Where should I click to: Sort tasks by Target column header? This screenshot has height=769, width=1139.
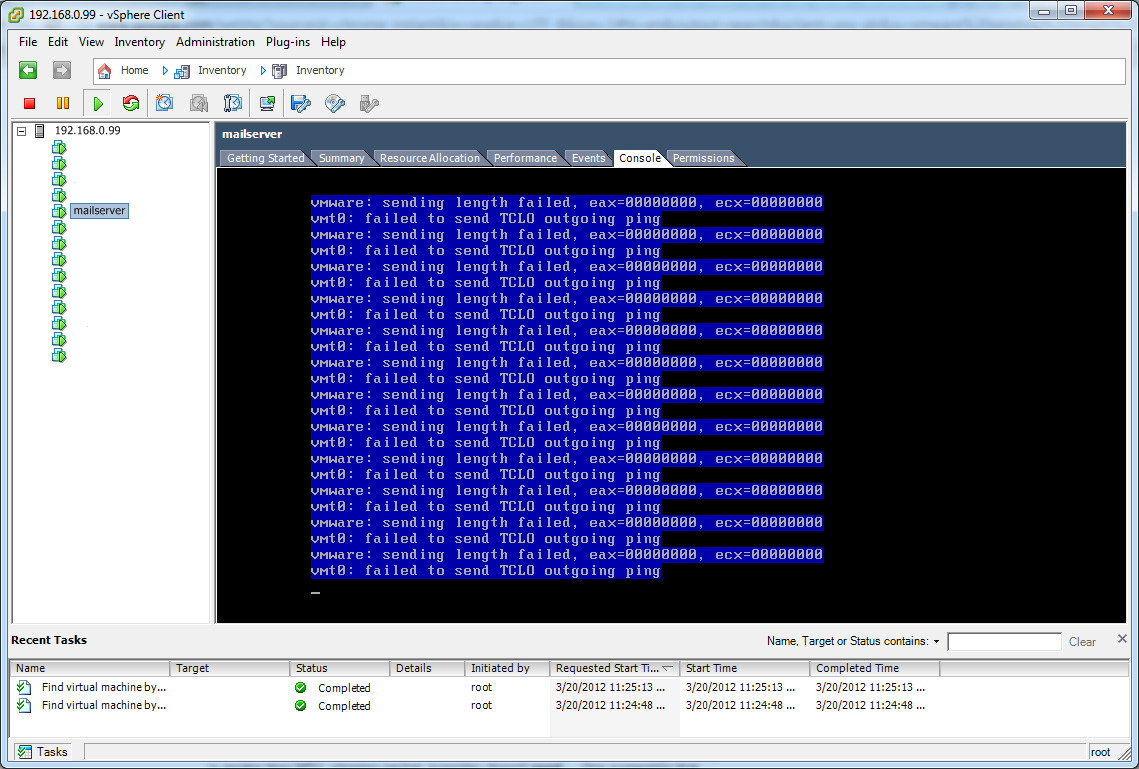pyautogui.click(x=230, y=668)
